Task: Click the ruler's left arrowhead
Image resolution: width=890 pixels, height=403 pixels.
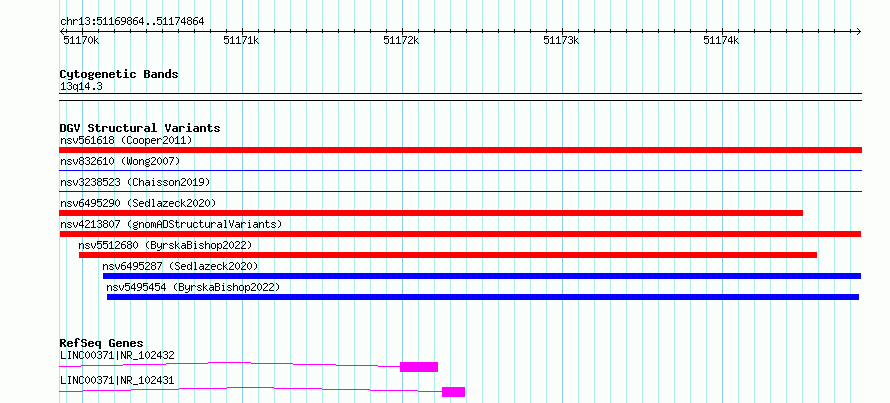Action: coord(62,31)
